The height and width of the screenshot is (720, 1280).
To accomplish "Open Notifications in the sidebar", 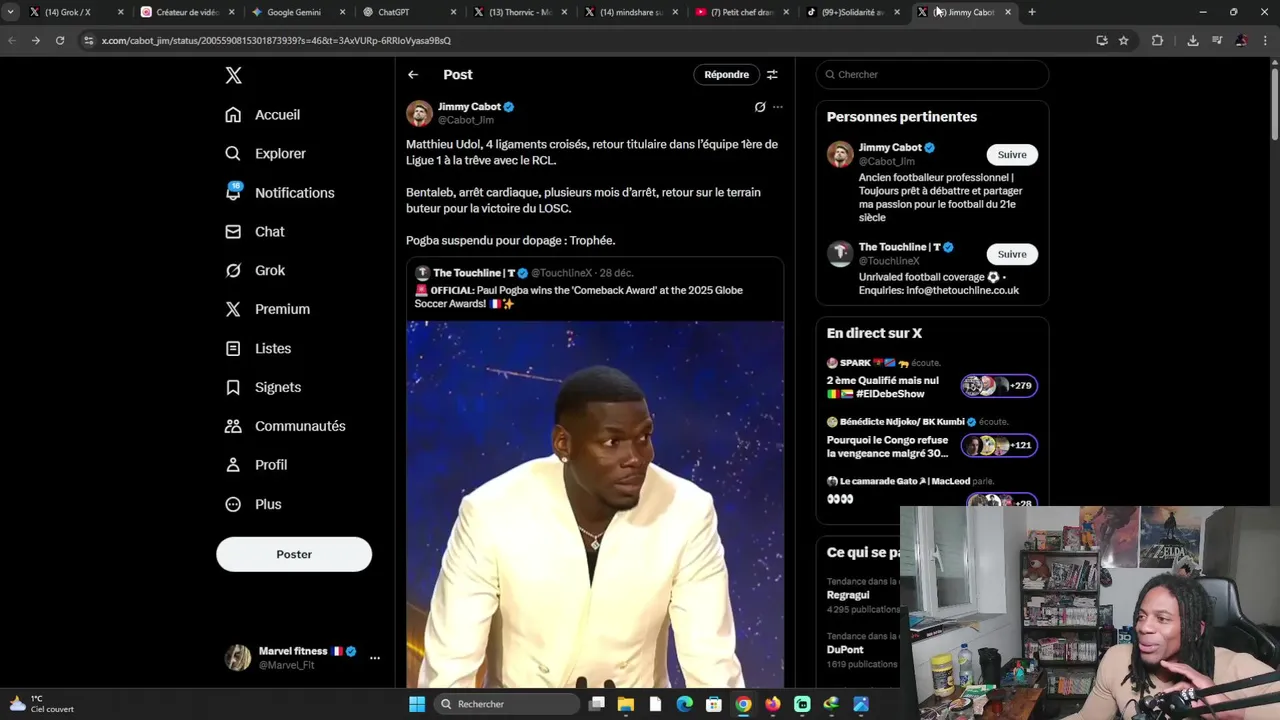I will pyautogui.click(x=280, y=193).
